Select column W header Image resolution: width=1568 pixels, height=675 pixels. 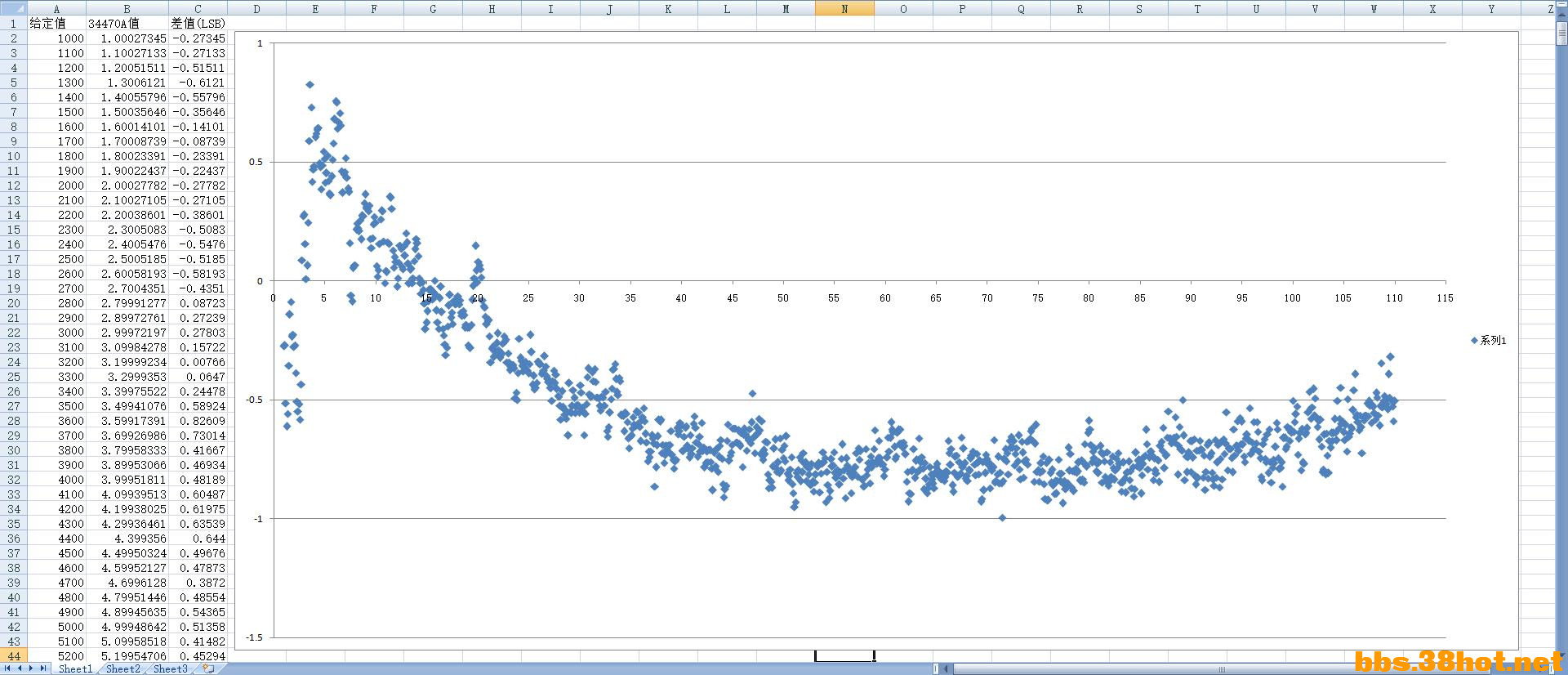(1374, 8)
